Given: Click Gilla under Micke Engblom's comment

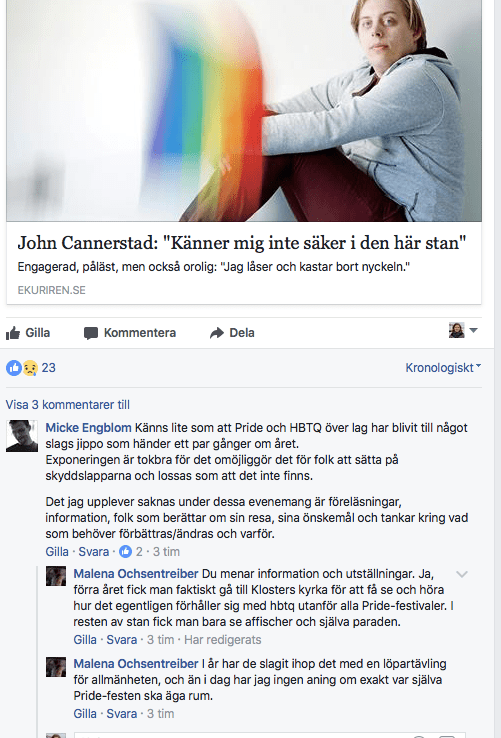Looking at the screenshot, I should [x=57, y=552].
